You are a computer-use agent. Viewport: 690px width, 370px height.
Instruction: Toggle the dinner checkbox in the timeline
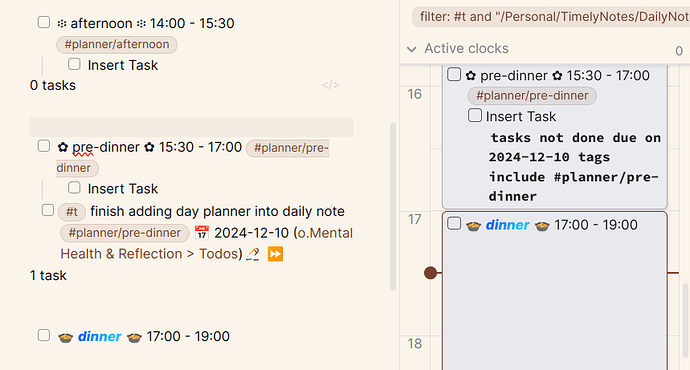coord(454,223)
